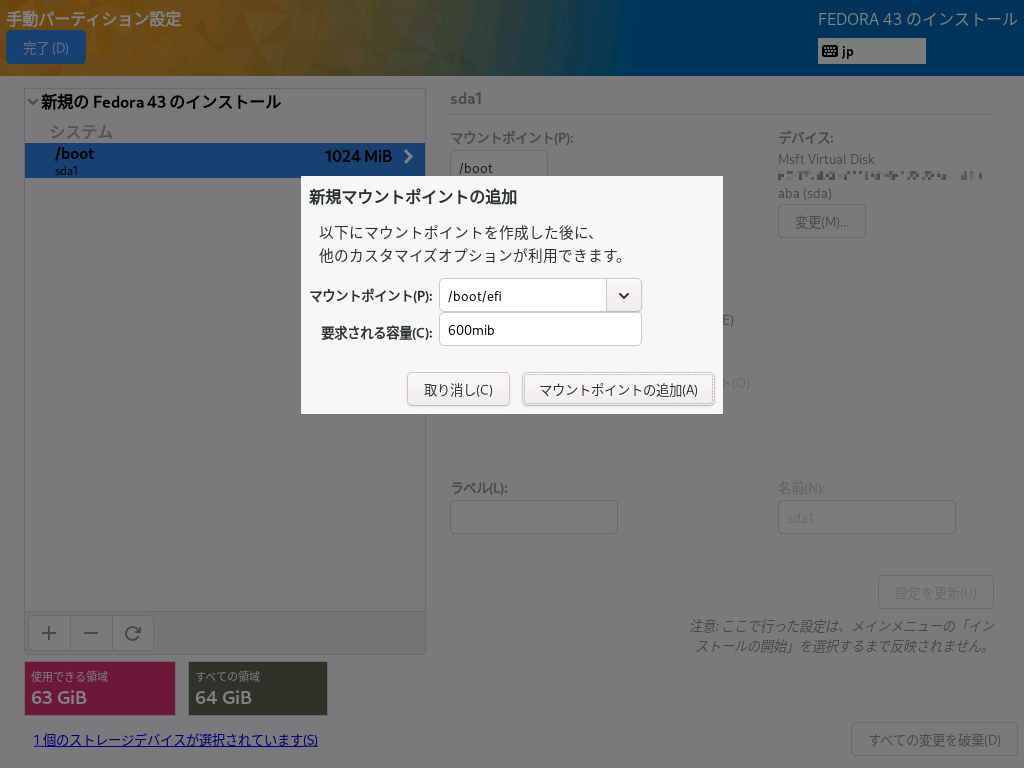The width and height of the screenshot is (1024, 768).
Task: Click the chevron arrow on /boot row
Action: 408,156
